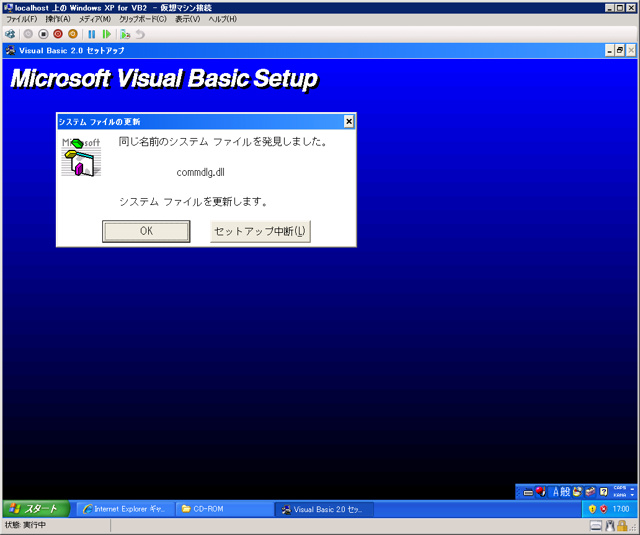Viewport: 640px width, 535px height.
Task: Minimize the language bar
Action: coord(633,488)
